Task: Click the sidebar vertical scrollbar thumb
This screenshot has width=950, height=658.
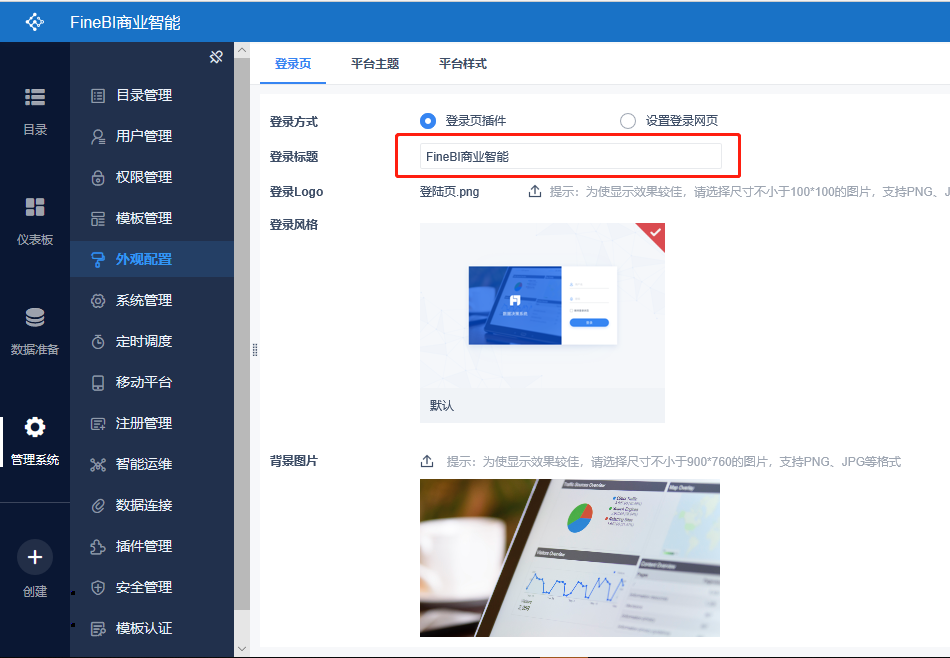Action: point(242,334)
